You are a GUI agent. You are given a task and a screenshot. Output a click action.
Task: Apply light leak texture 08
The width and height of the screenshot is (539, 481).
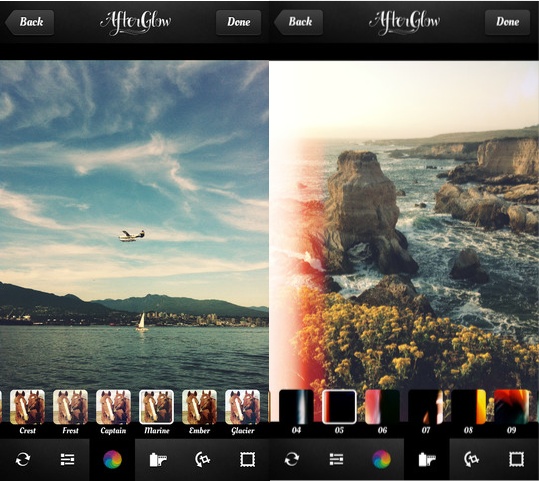point(469,407)
